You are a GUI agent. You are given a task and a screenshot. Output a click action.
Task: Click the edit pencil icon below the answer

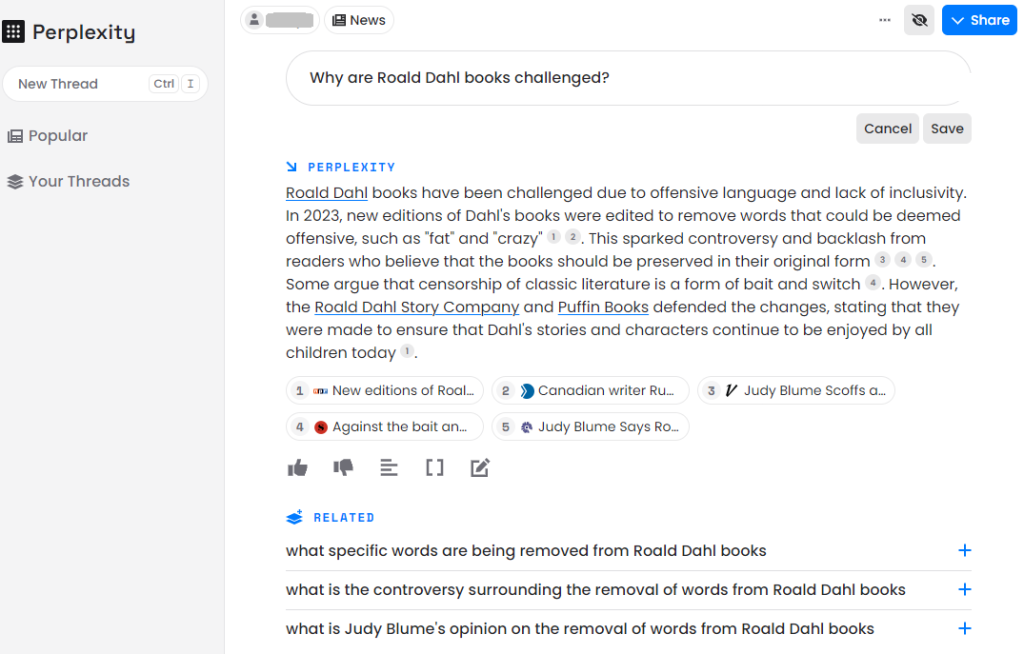[x=480, y=468]
